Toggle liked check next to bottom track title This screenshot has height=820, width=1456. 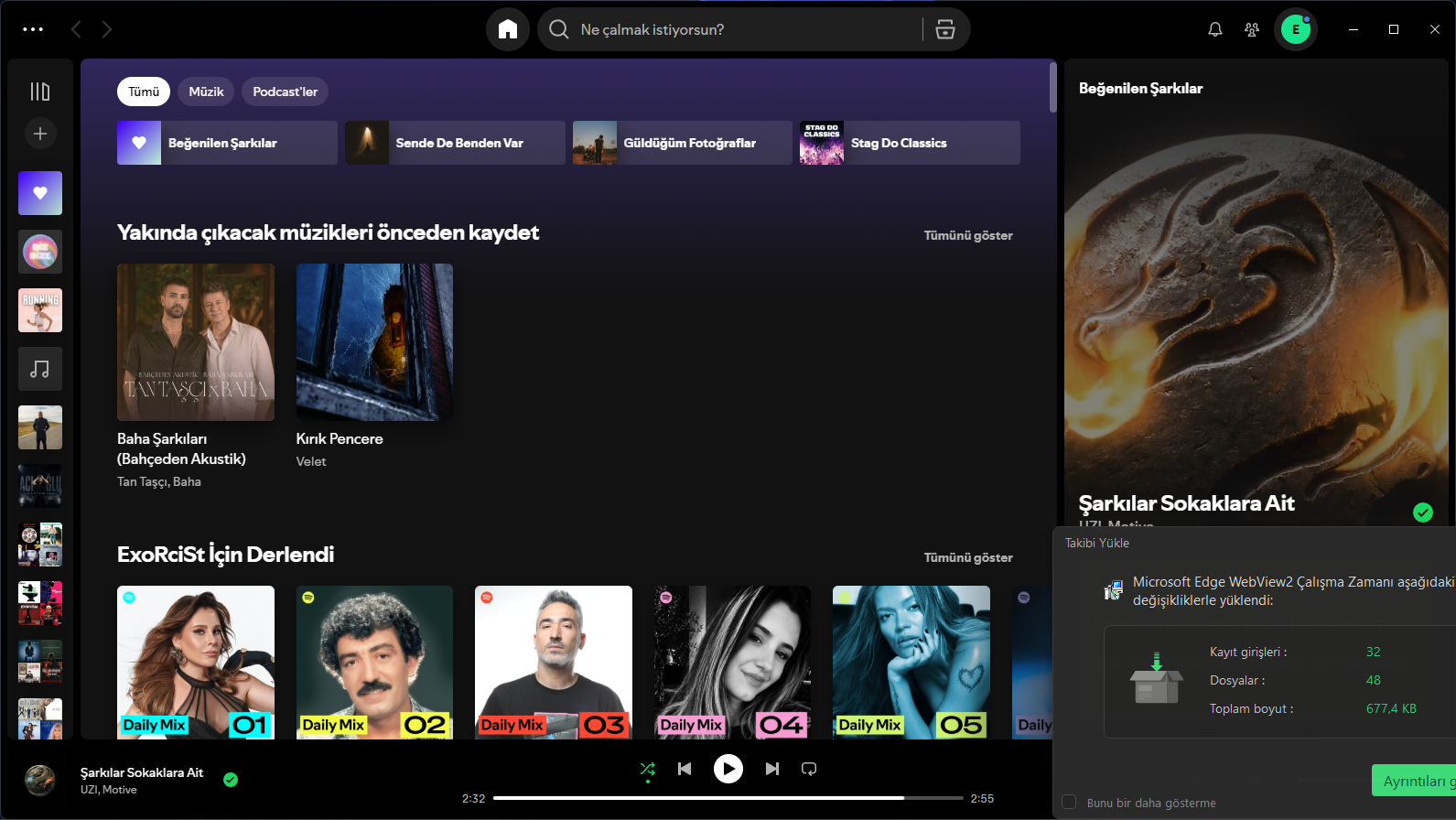point(231,780)
